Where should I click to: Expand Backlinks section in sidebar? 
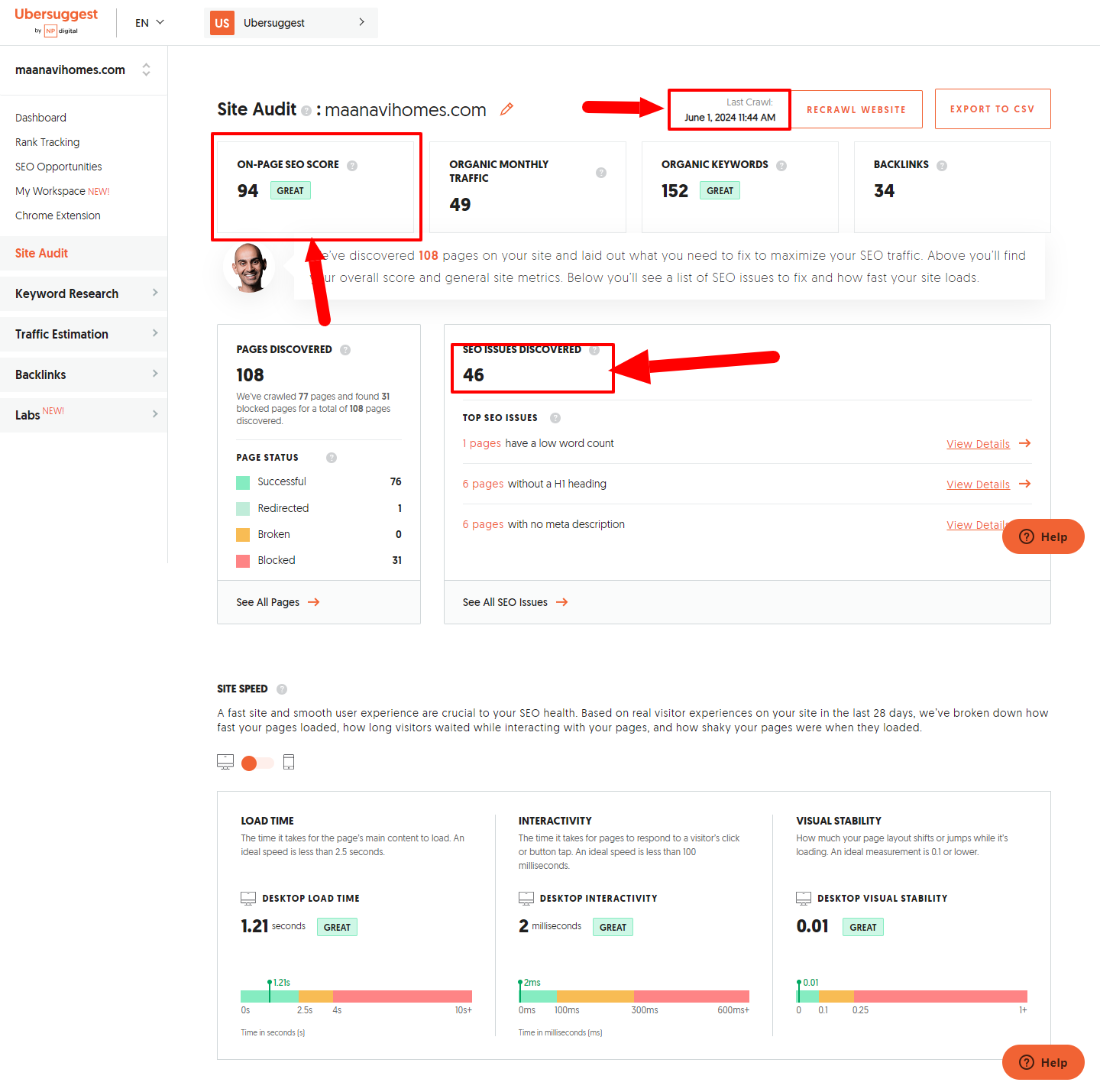point(83,374)
